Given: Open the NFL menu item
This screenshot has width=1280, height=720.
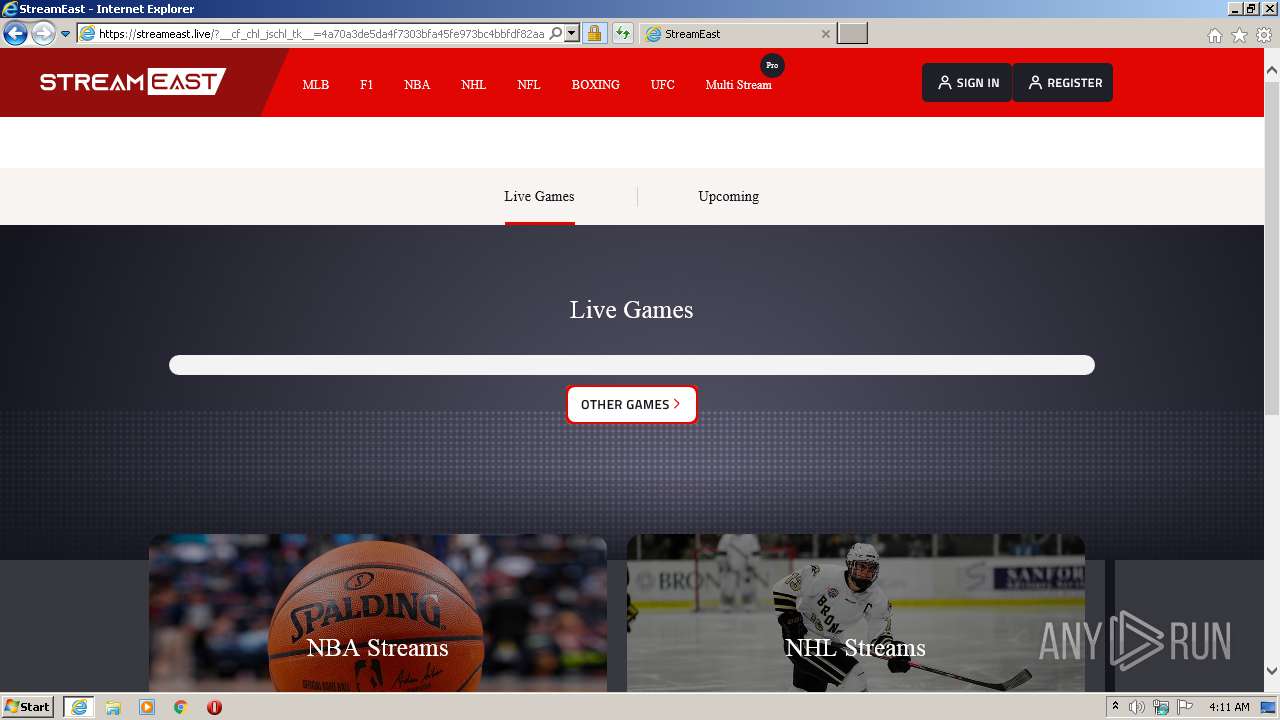Looking at the screenshot, I should (528, 85).
